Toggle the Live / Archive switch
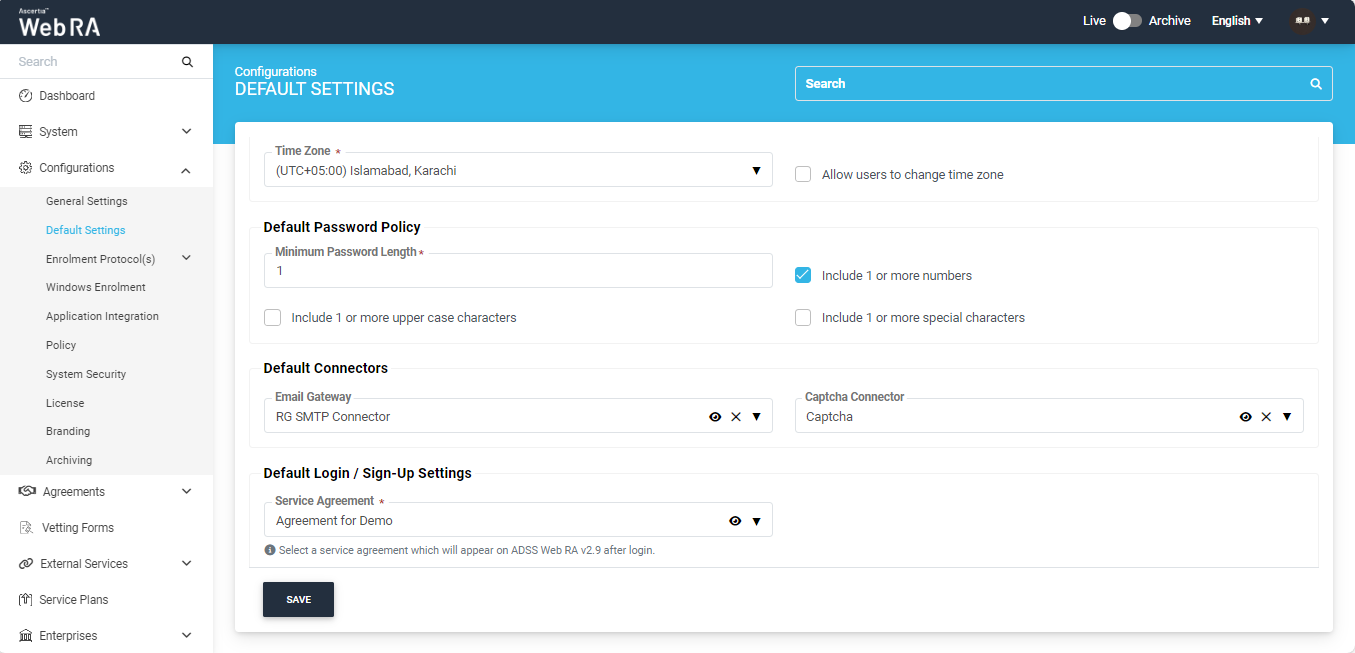 [1127, 21]
